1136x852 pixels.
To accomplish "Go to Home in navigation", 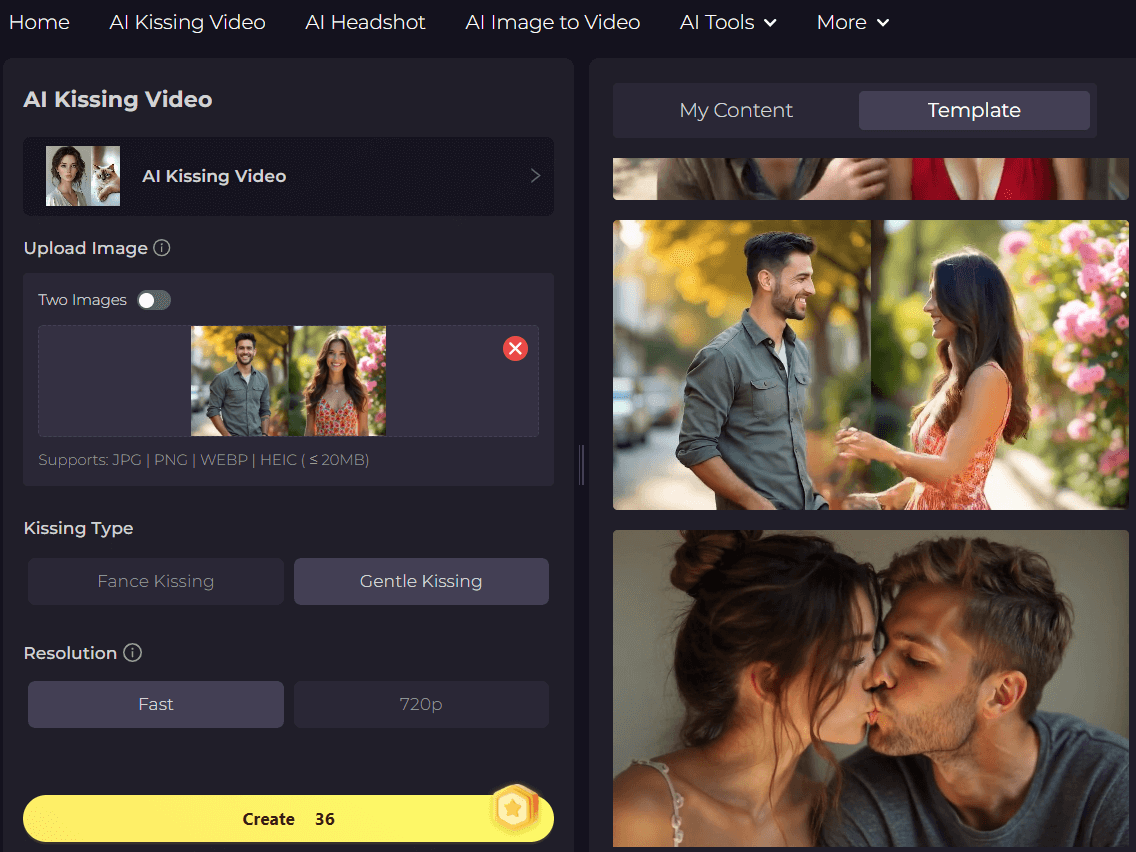I will coord(39,22).
